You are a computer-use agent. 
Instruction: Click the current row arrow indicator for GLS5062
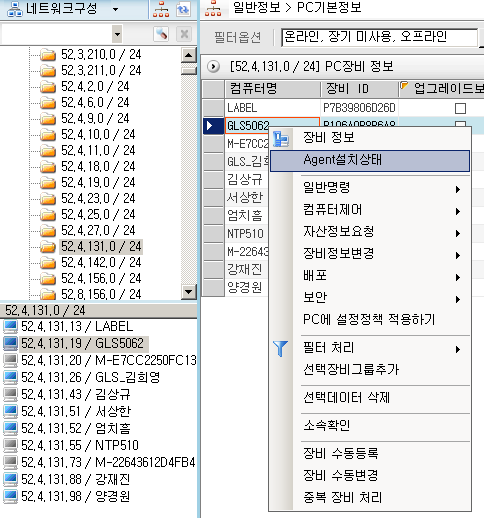[x=213, y=126]
